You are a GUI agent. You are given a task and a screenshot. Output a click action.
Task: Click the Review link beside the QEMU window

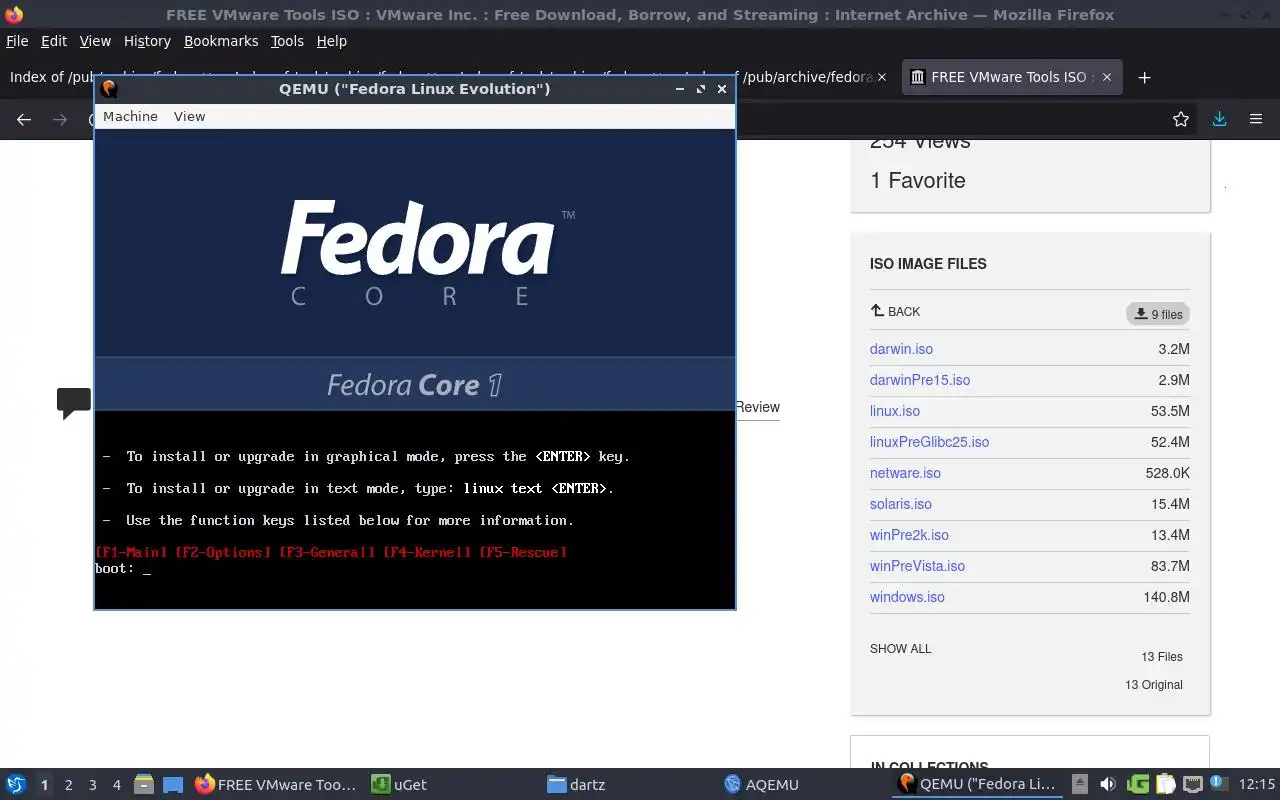758,407
